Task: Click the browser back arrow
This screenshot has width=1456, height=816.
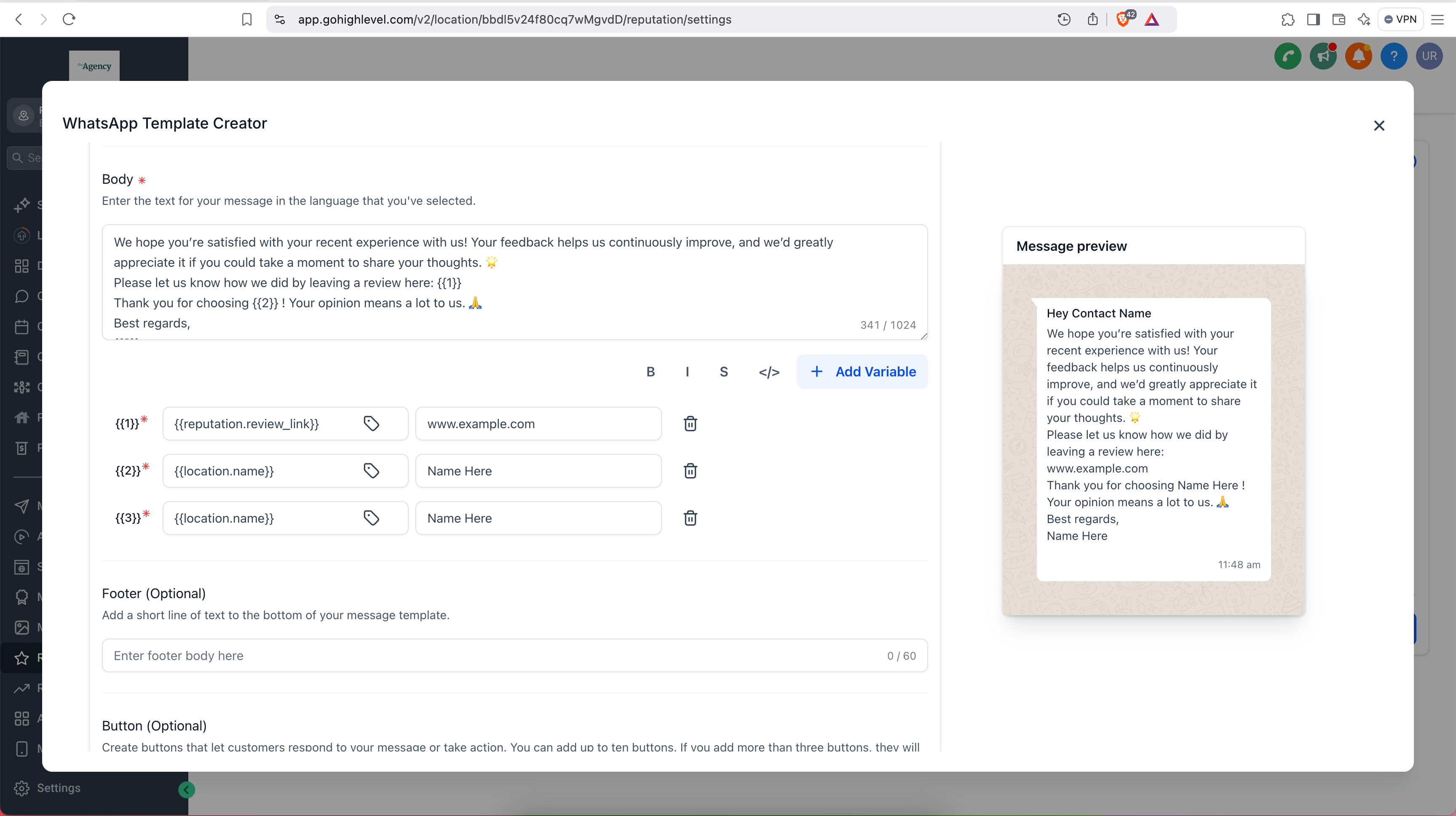Action: tap(19, 19)
